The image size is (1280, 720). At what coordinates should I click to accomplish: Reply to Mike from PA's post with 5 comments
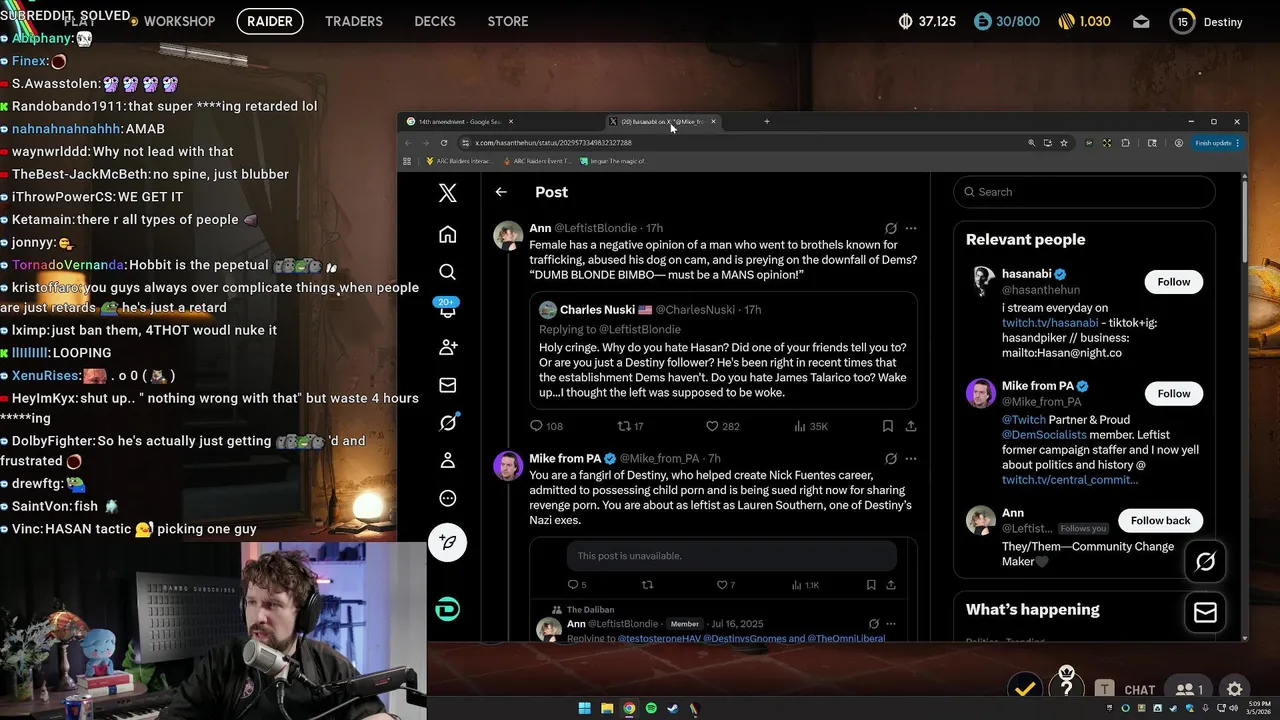coord(577,585)
